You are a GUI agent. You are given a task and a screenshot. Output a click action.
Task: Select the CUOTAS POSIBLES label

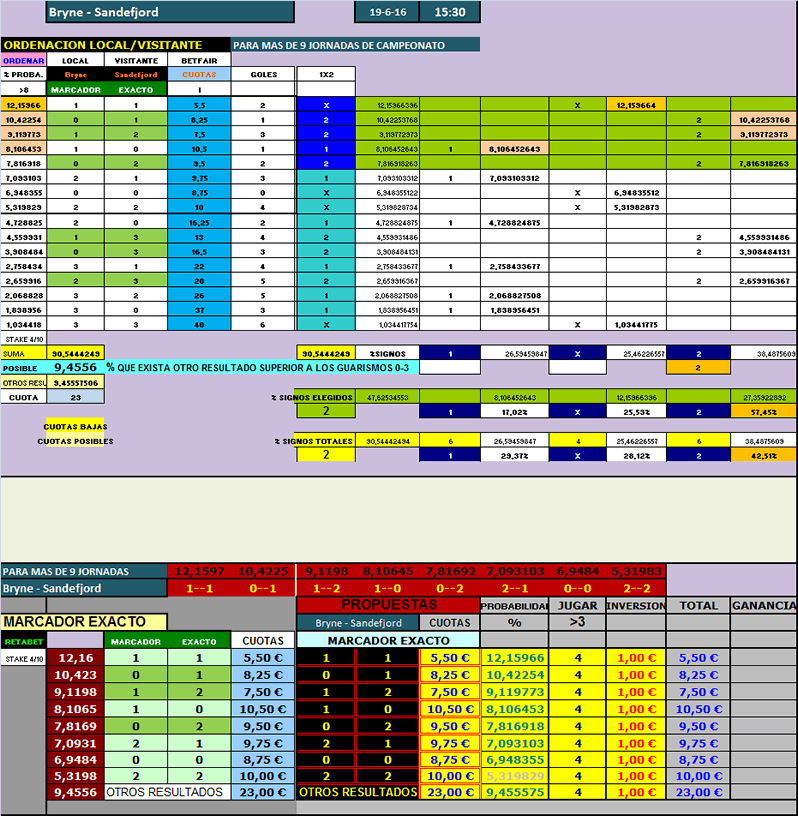click(75, 441)
